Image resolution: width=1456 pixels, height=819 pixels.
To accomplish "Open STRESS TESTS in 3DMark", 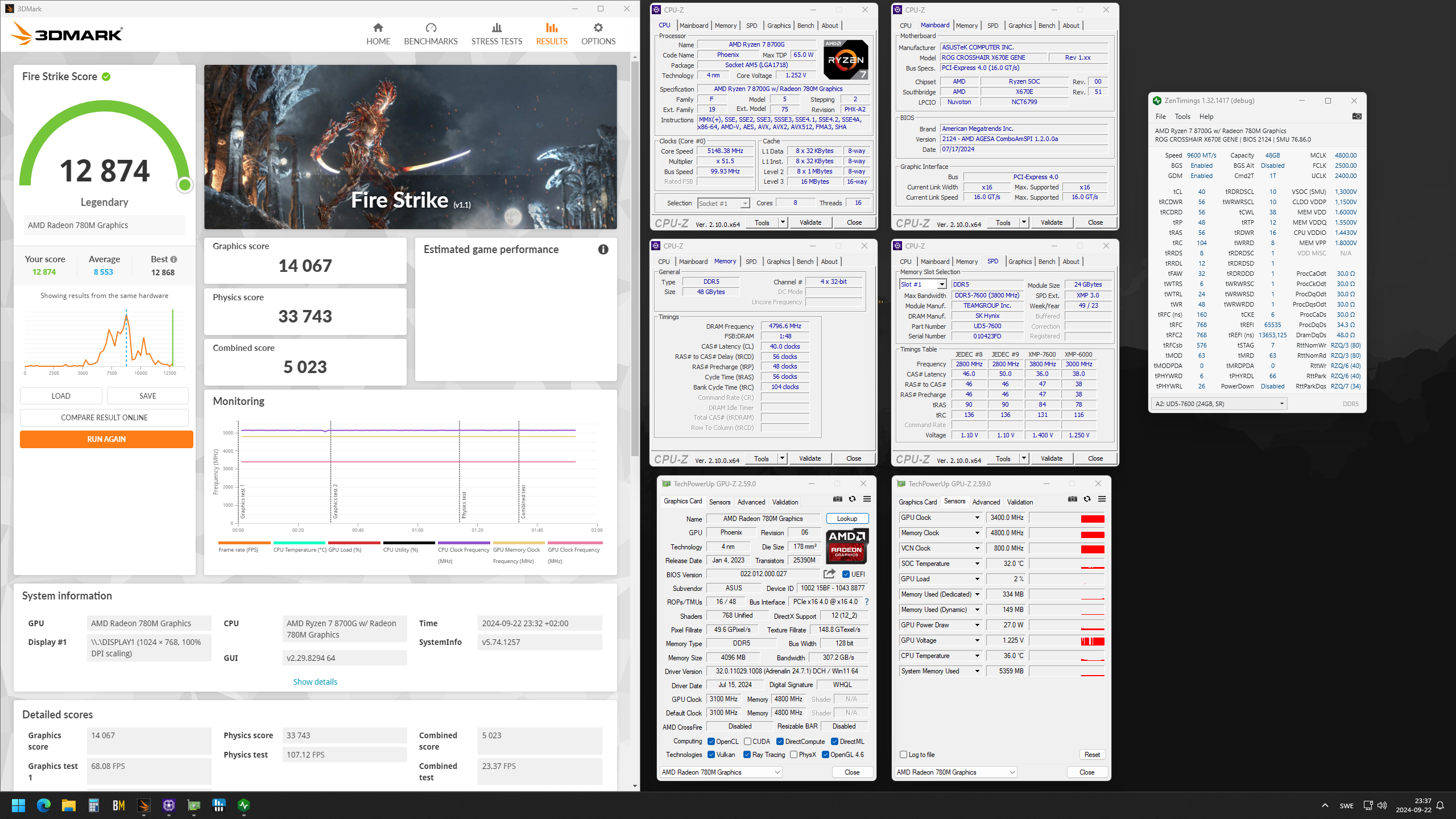I will pos(497,34).
